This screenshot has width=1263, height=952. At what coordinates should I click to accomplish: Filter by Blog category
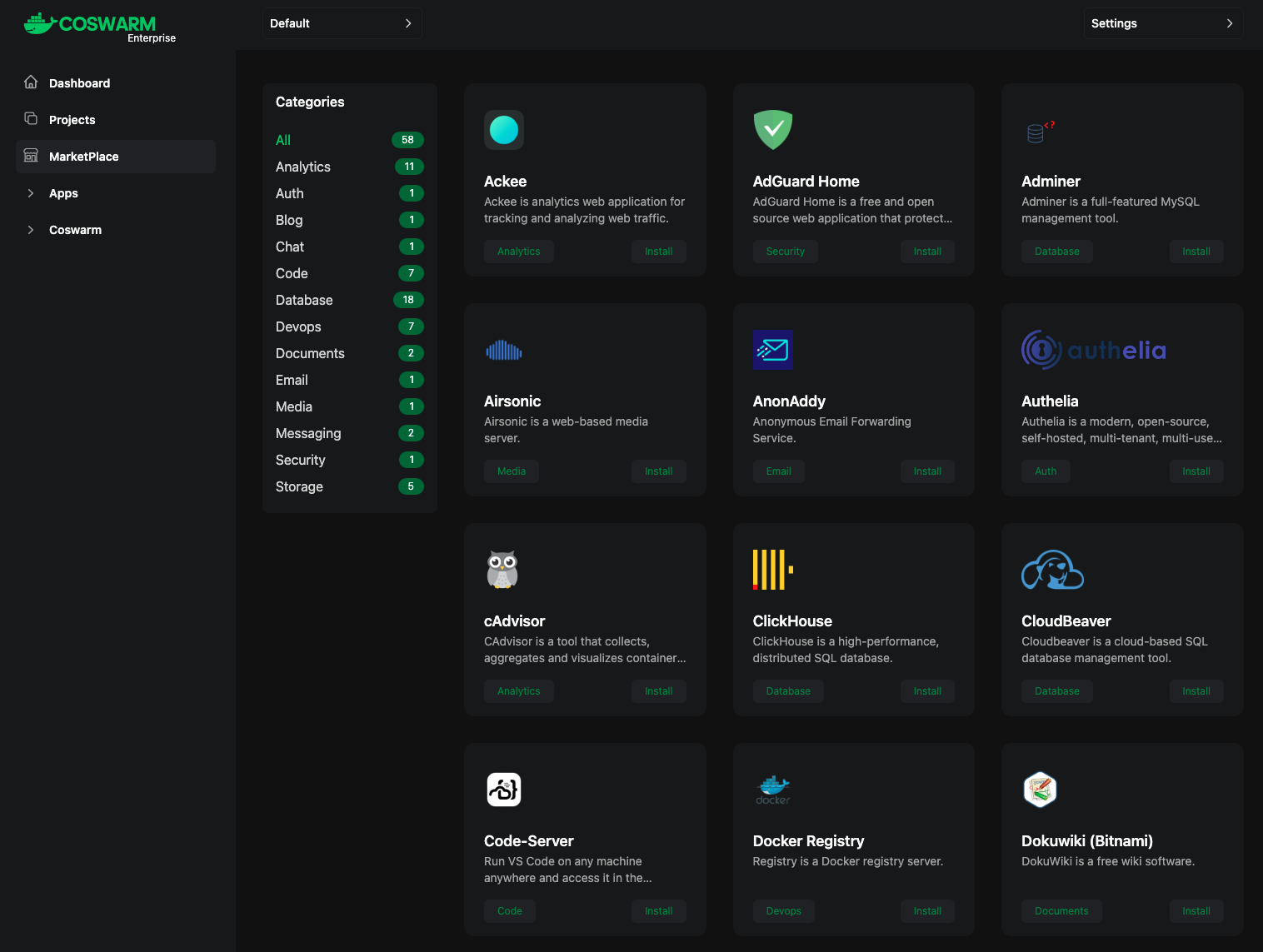click(x=350, y=220)
